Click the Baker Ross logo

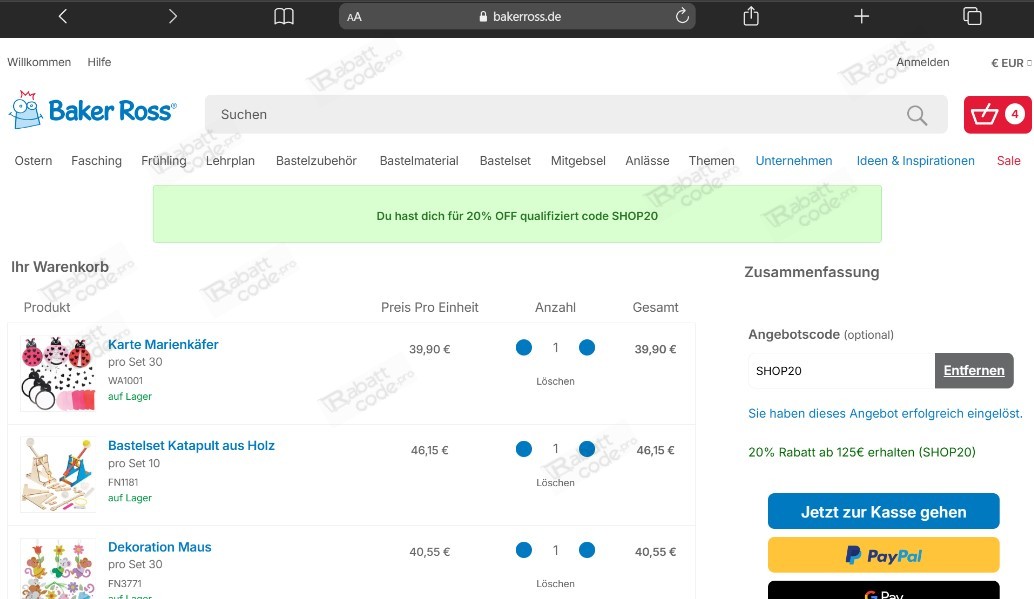[92, 110]
